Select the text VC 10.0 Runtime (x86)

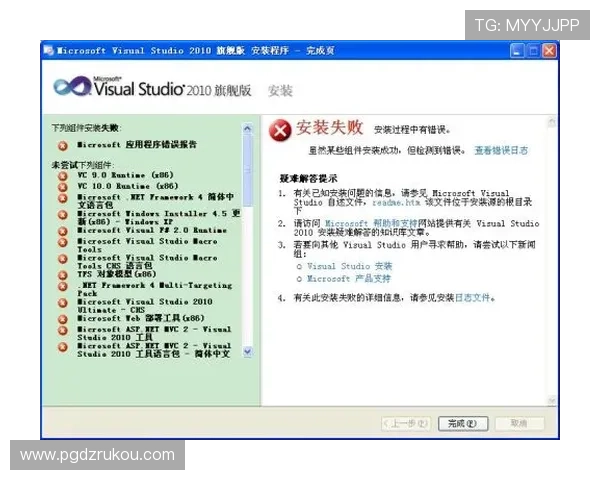pyautogui.click(x=127, y=186)
